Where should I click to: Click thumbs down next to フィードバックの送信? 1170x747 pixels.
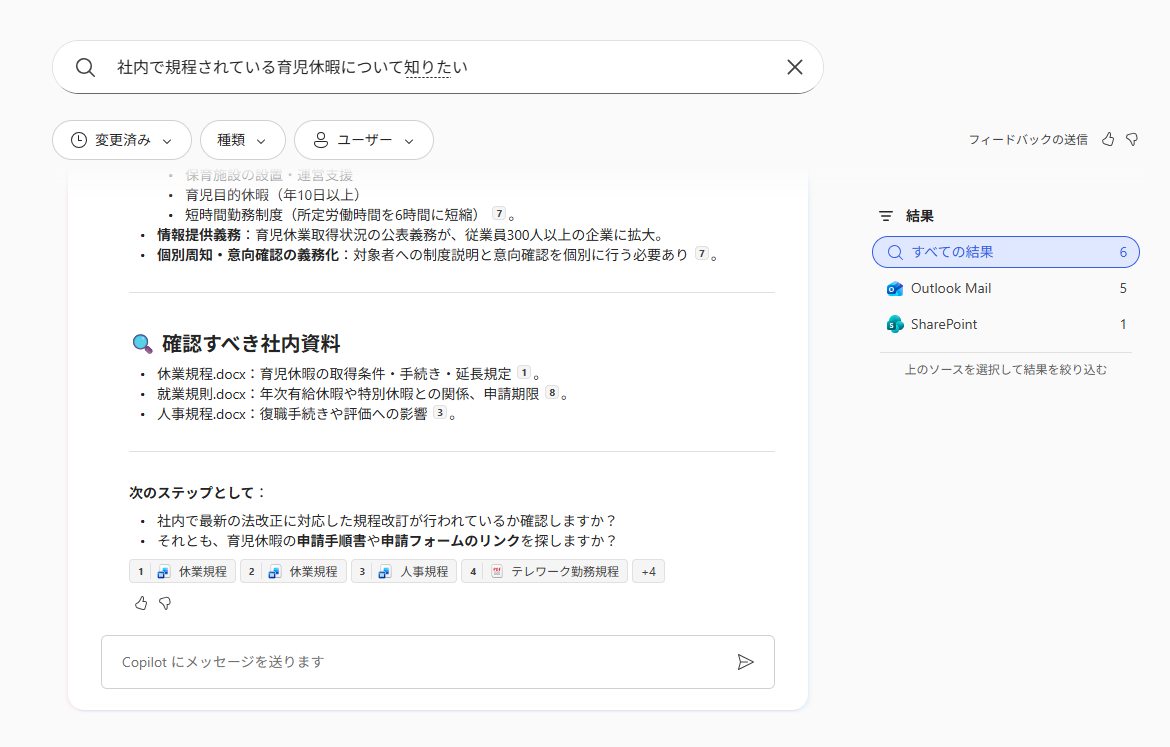point(1132,140)
